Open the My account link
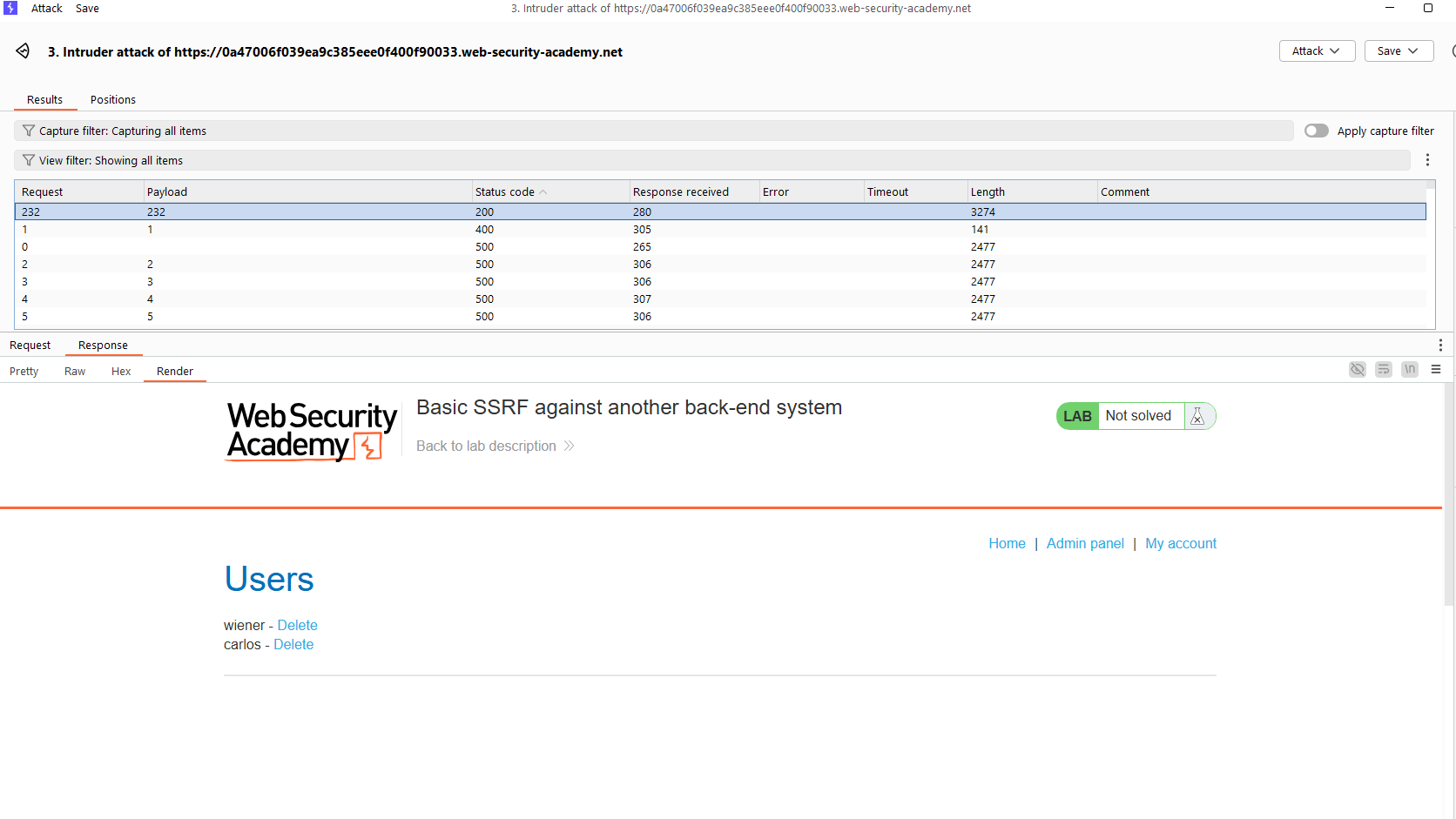 (x=1181, y=543)
